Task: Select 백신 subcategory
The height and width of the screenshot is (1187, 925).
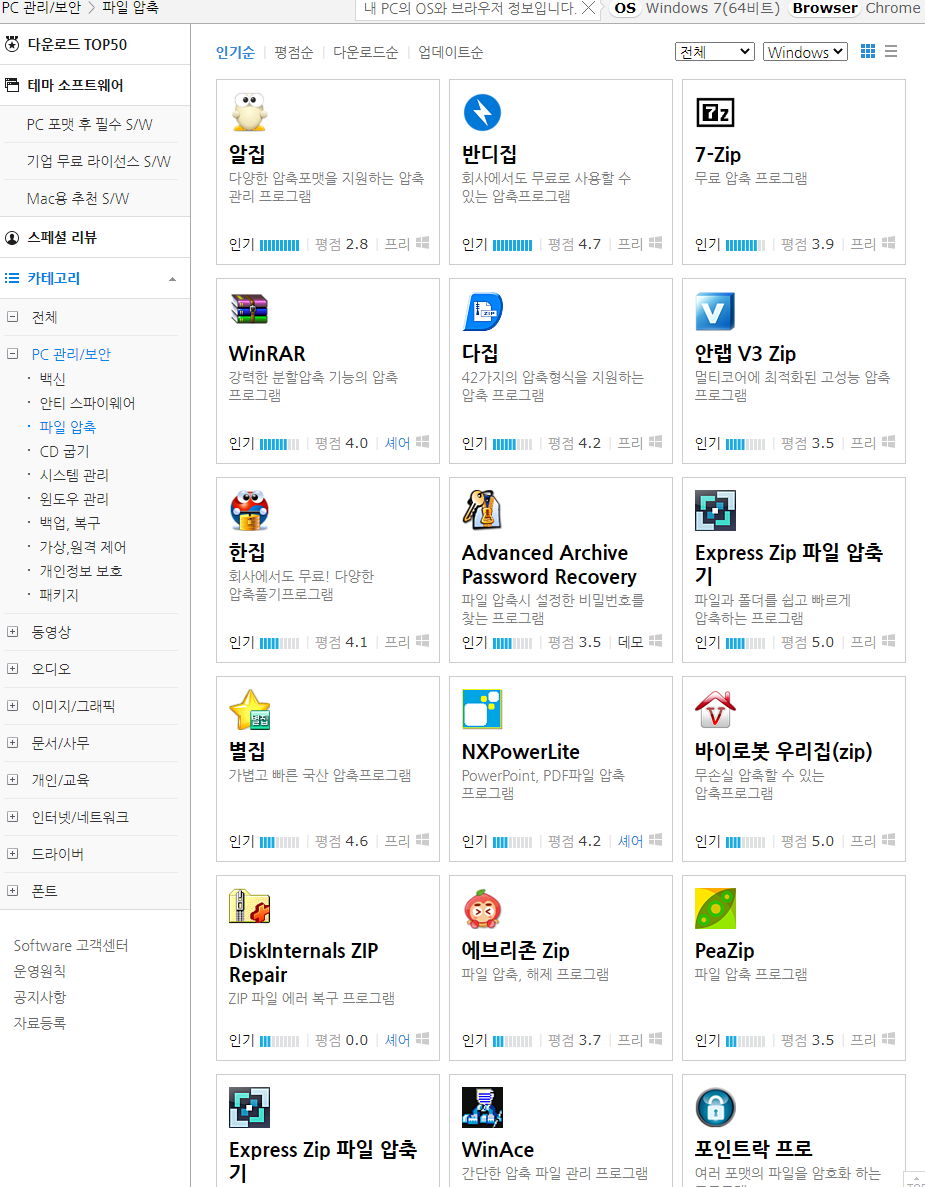Action: pyautogui.click(x=52, y=379)
